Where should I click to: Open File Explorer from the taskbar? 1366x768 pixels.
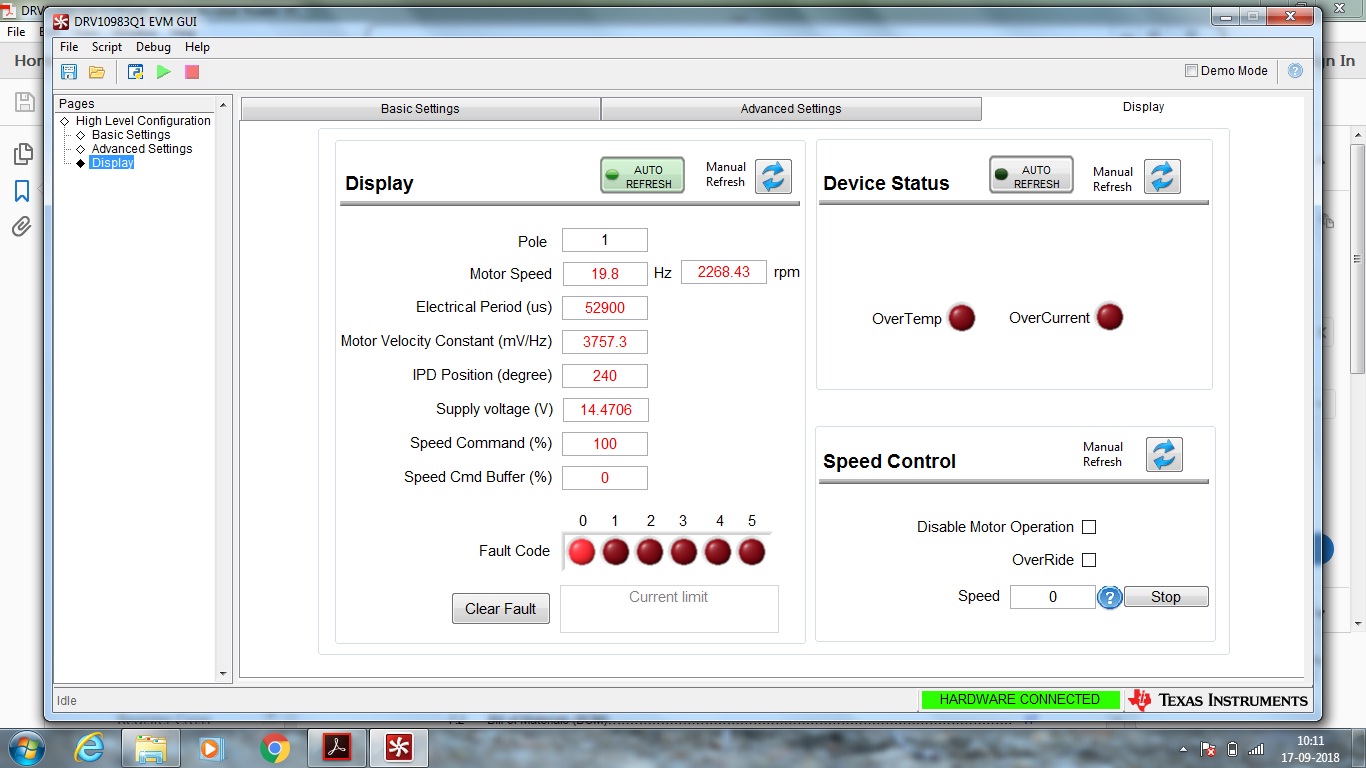pyautogui.click(x=151, y=748)
